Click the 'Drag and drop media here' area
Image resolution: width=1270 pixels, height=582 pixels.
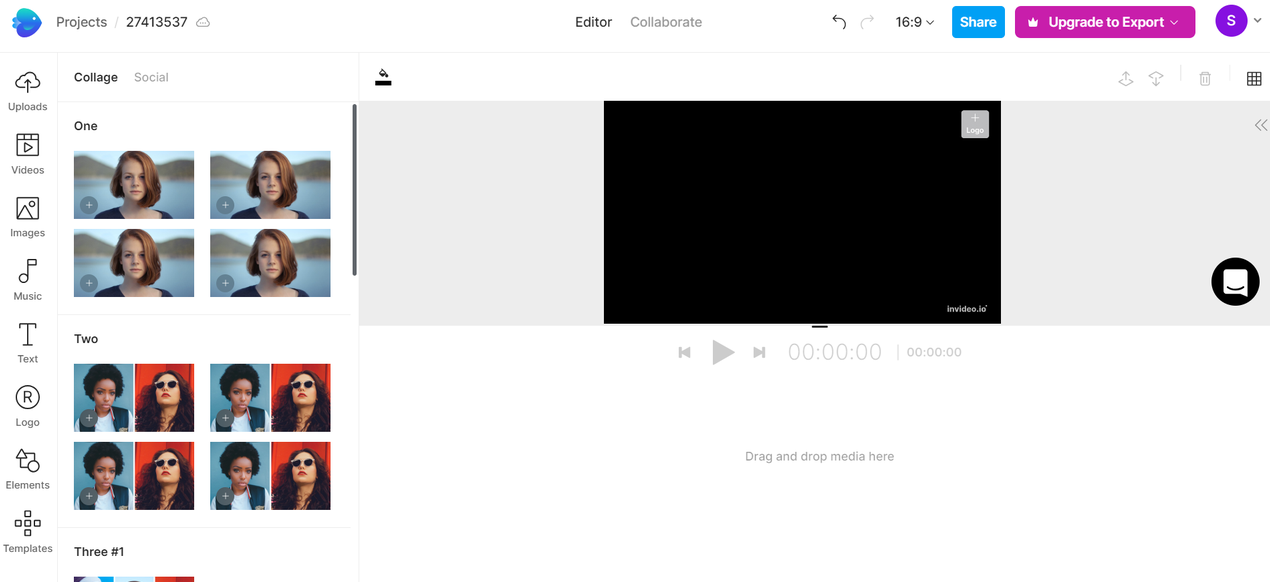[819, 456]
